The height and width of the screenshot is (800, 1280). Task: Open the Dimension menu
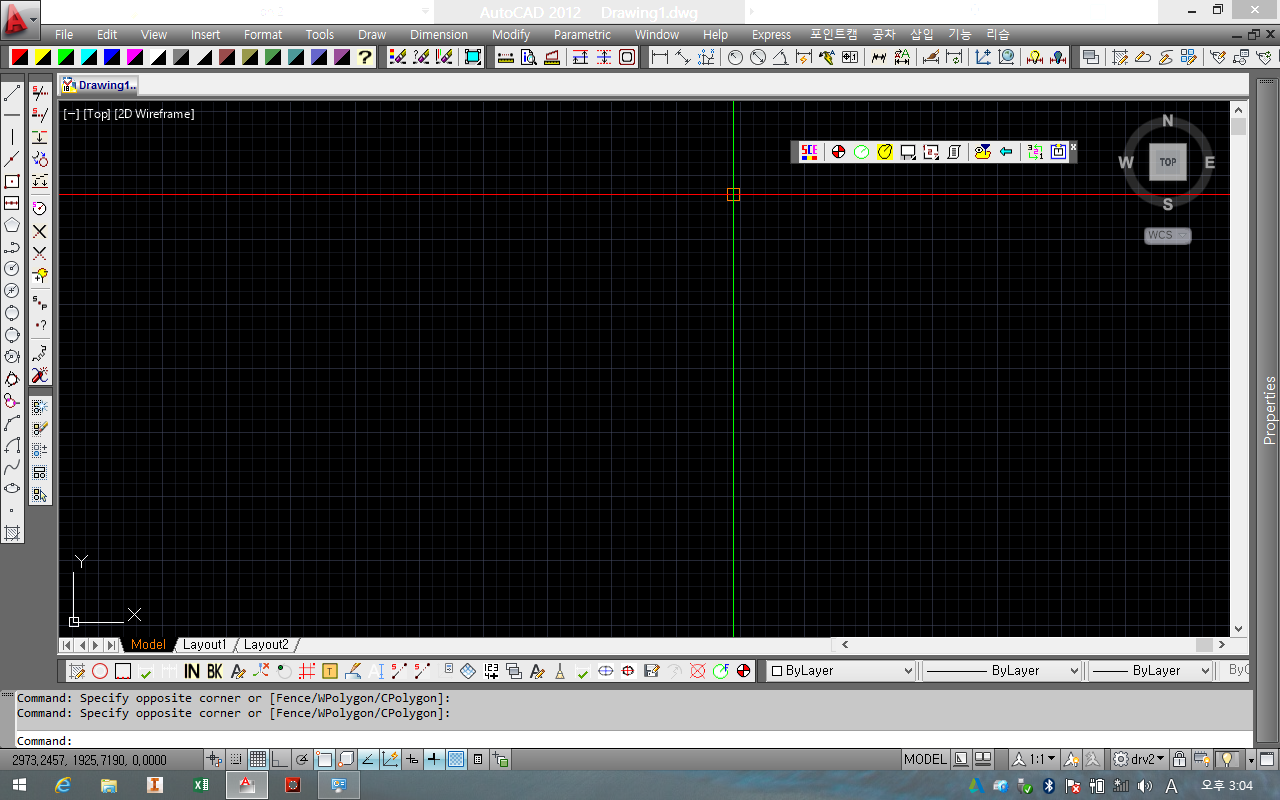point(439,34)
